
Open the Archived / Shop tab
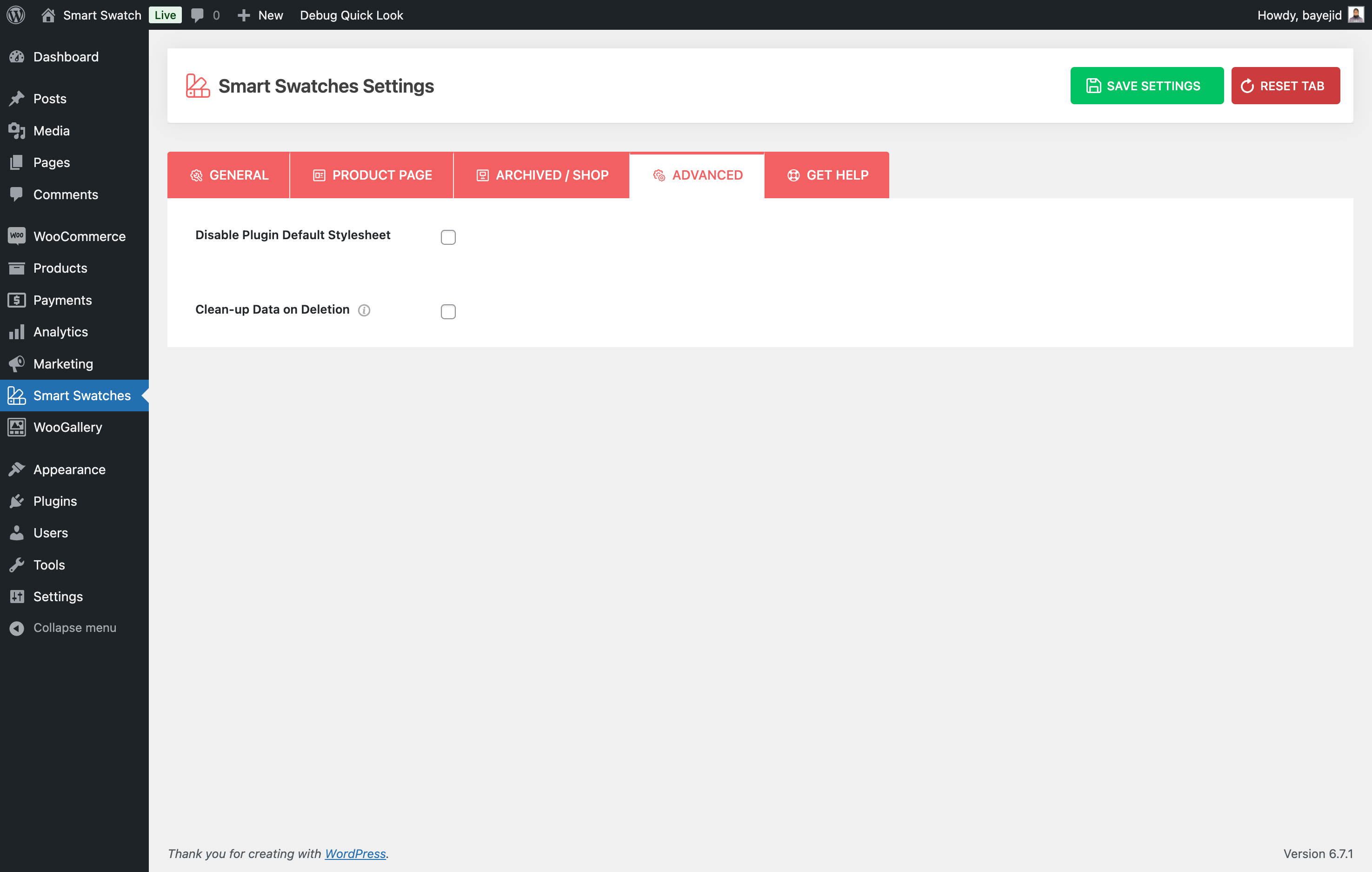click(541, 175)
